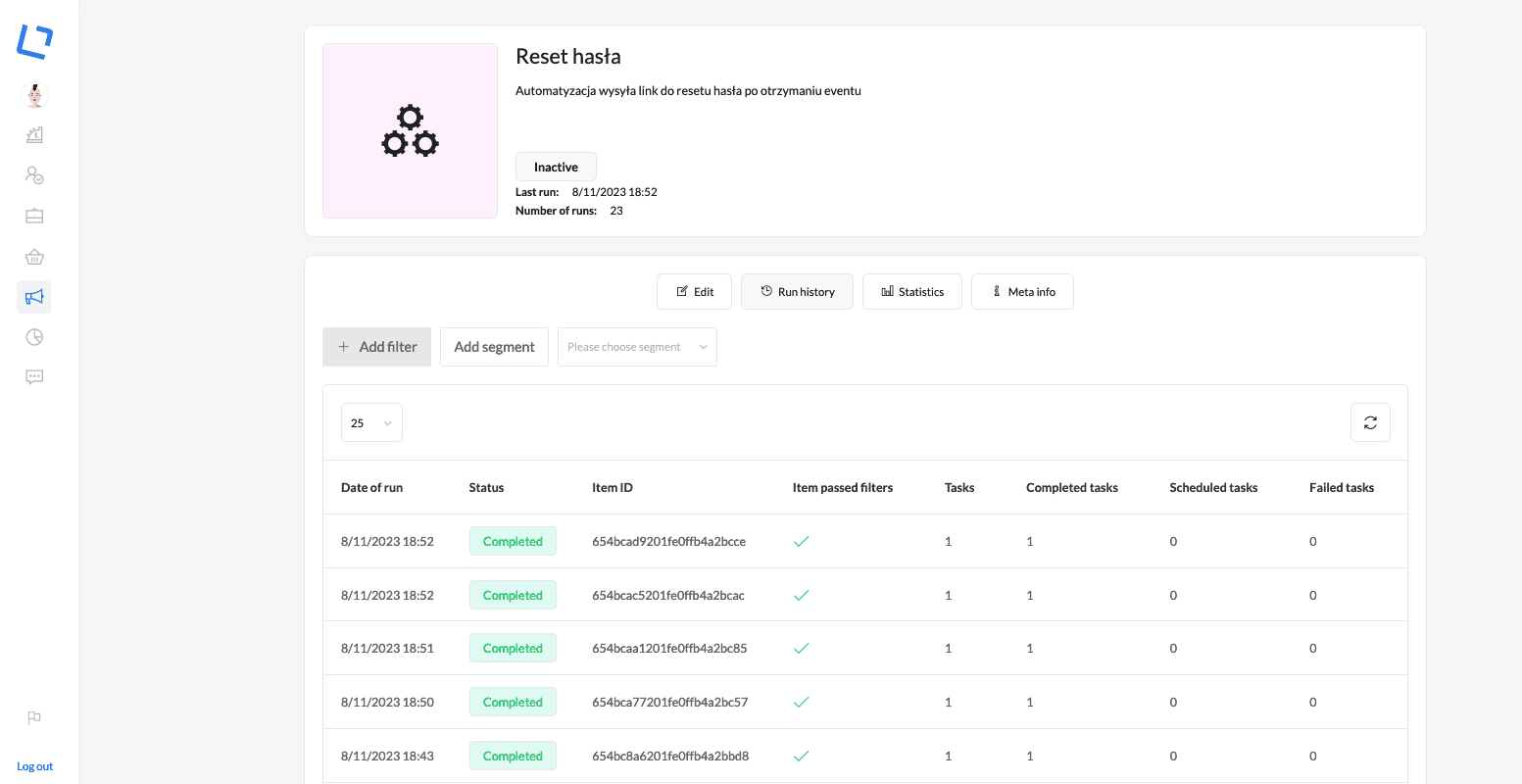Open the chat bubble messages sidebar icon
Image resolution: width=1522 pixels, height=784 pixels.
coord(34,377)
